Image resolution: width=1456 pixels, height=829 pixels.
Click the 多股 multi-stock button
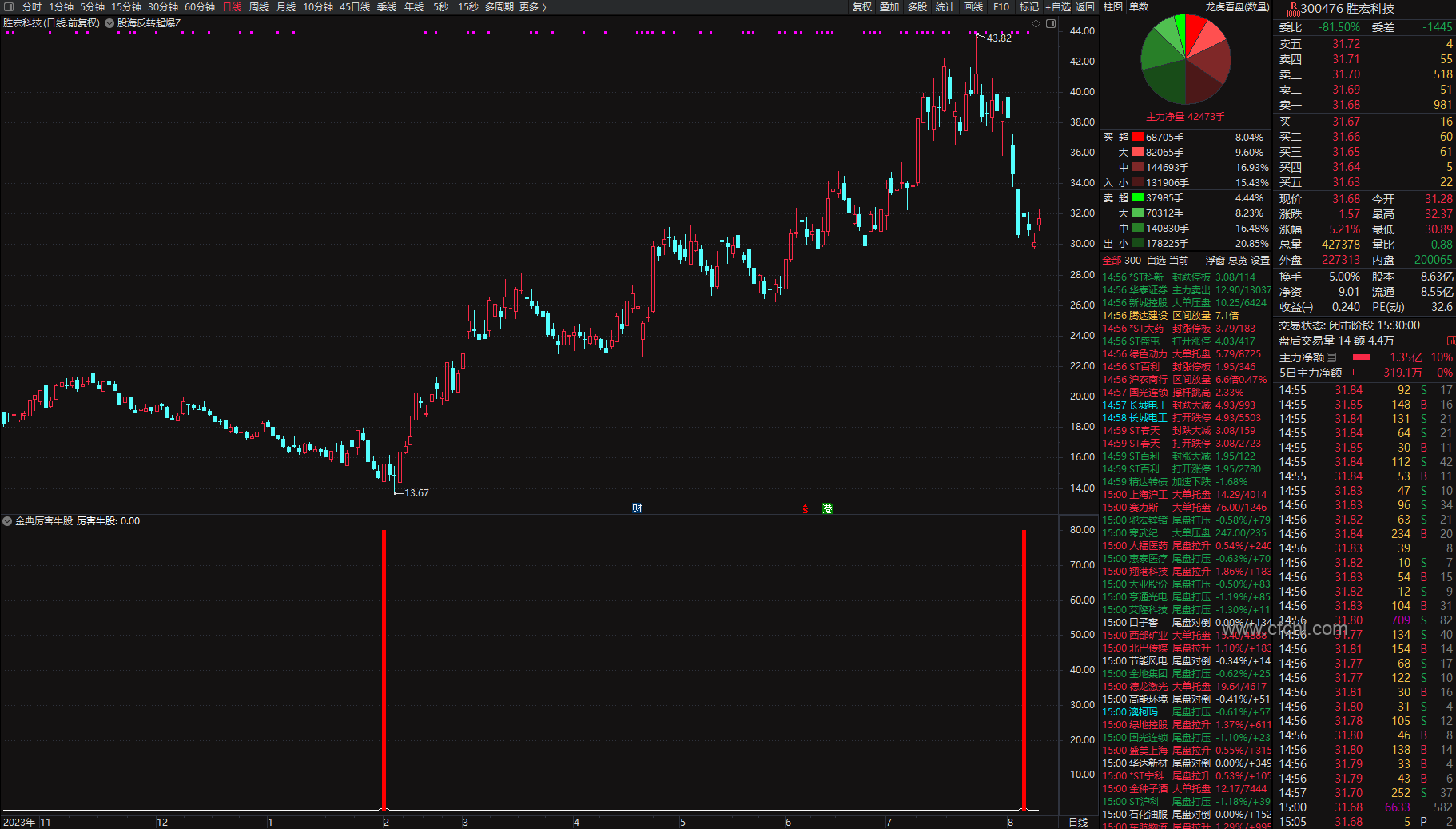pos(917,6)
